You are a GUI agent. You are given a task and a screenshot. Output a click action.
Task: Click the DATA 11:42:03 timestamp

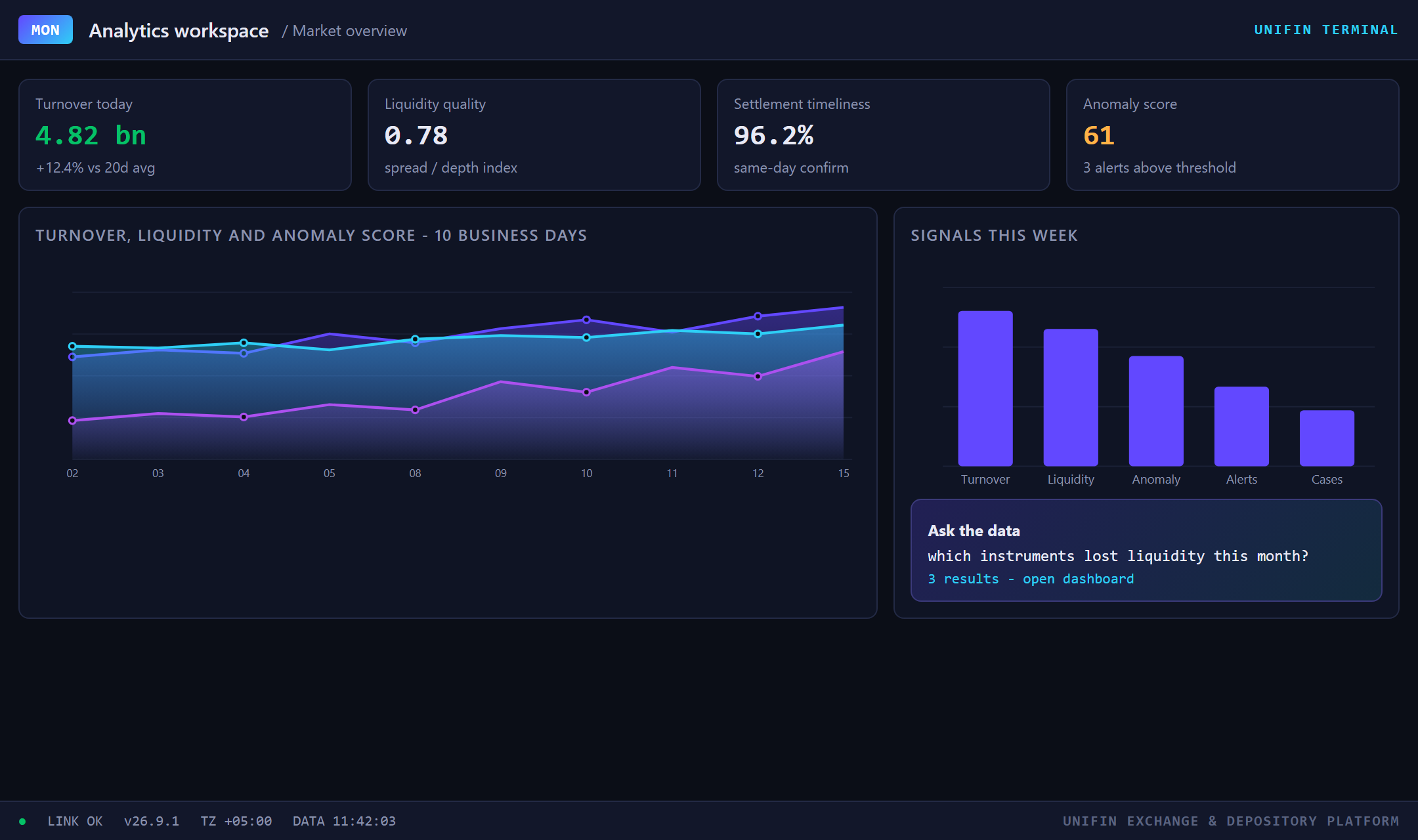point(345,822)
